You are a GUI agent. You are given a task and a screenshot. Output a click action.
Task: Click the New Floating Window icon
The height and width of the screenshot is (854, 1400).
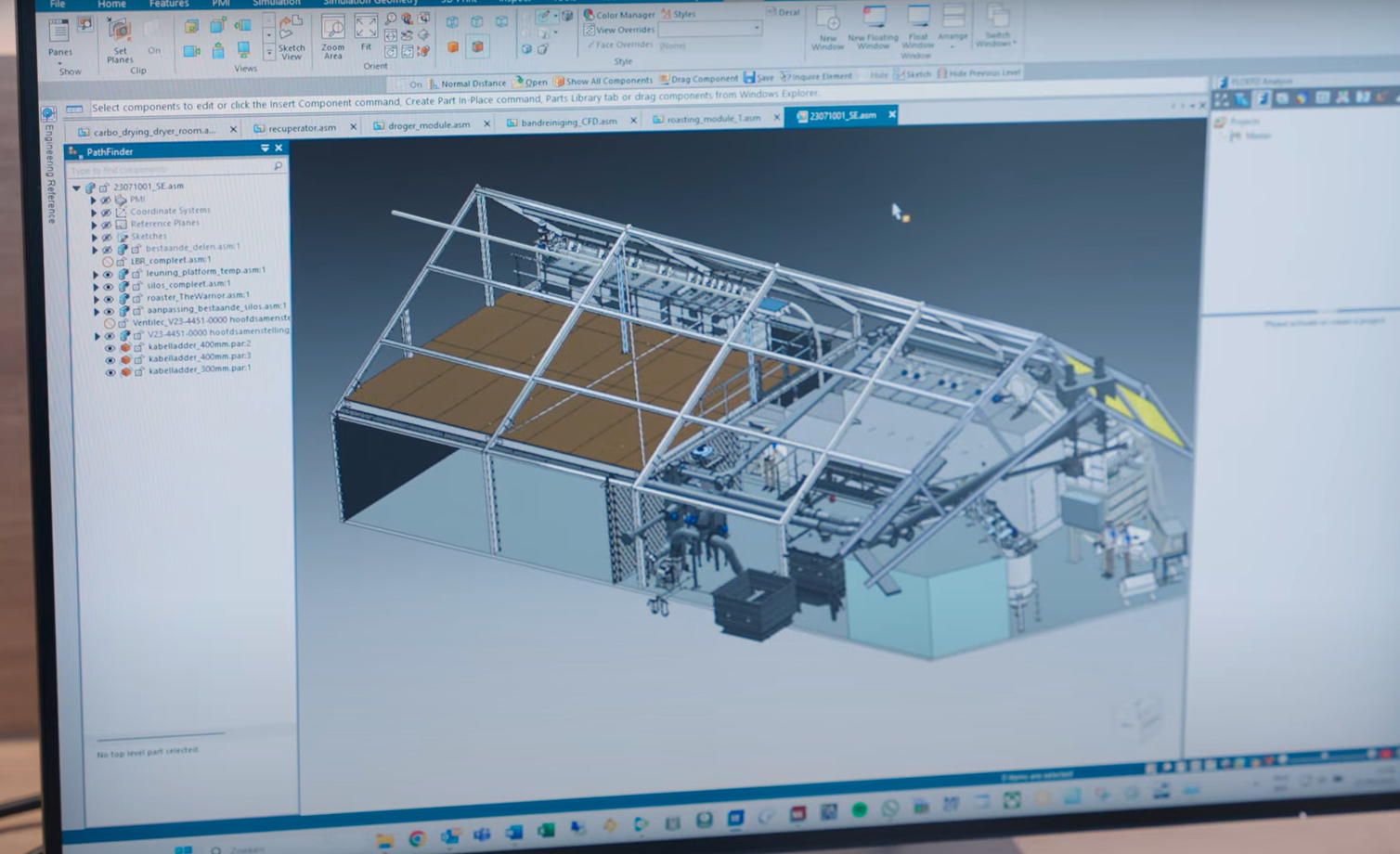[x=874, y=28]
